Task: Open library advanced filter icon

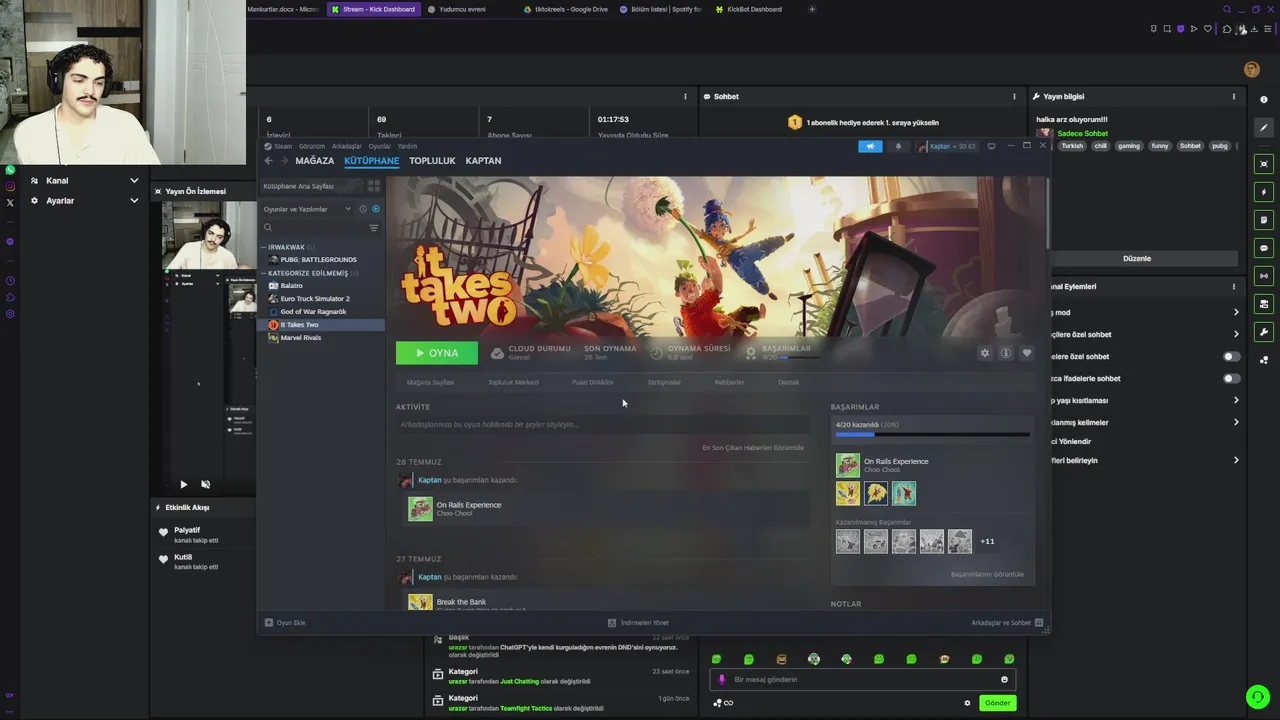Action: (374, 228)
